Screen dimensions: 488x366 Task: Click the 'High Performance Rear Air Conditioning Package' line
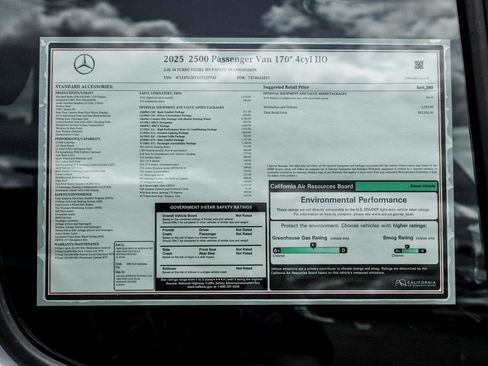178,129
